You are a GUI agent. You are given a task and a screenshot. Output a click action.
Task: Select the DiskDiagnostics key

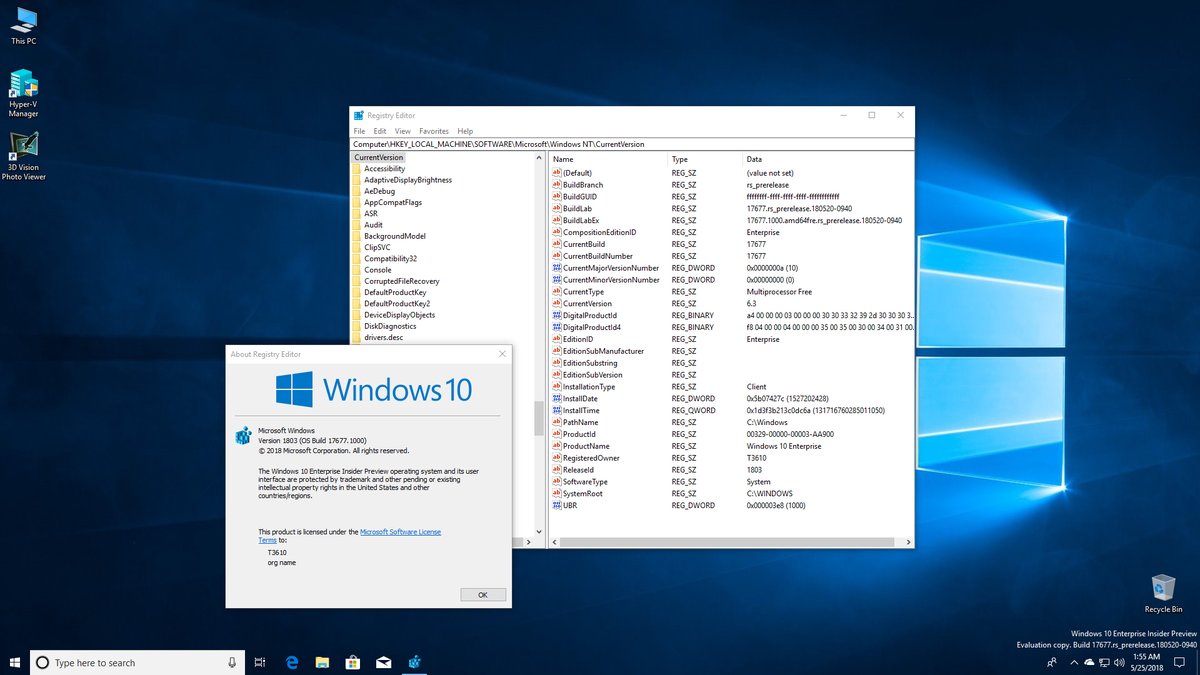[x=391, y=326]
